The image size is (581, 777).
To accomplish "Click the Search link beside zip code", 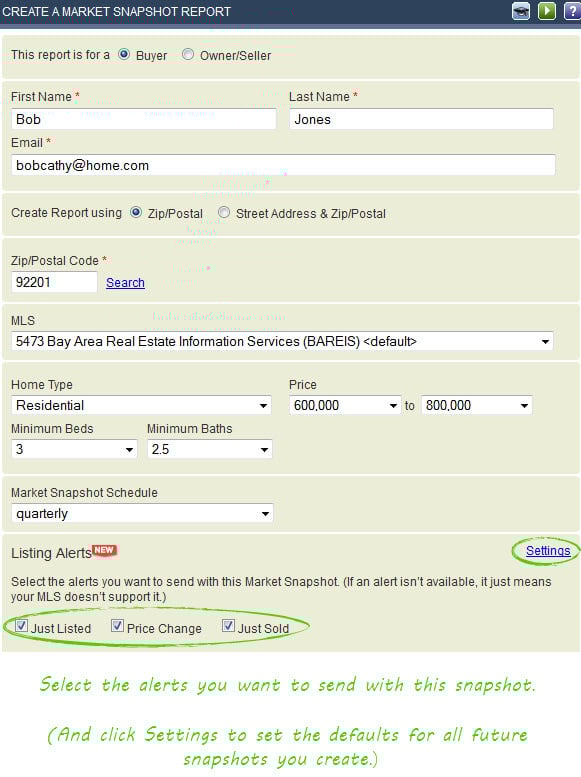I will click(125, 282).
